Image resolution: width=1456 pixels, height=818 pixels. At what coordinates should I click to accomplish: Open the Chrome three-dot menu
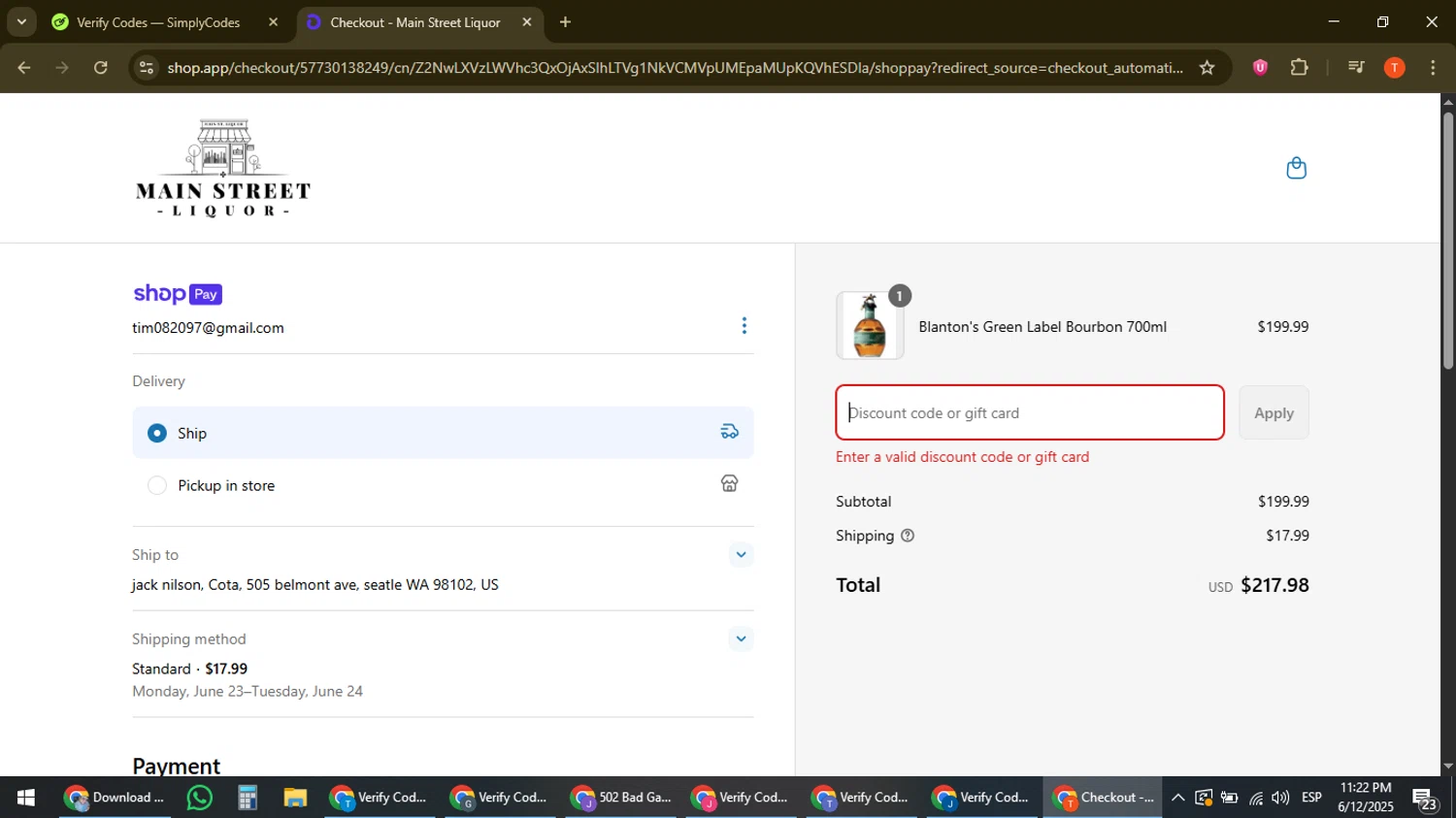click(x=1433, y=68)
